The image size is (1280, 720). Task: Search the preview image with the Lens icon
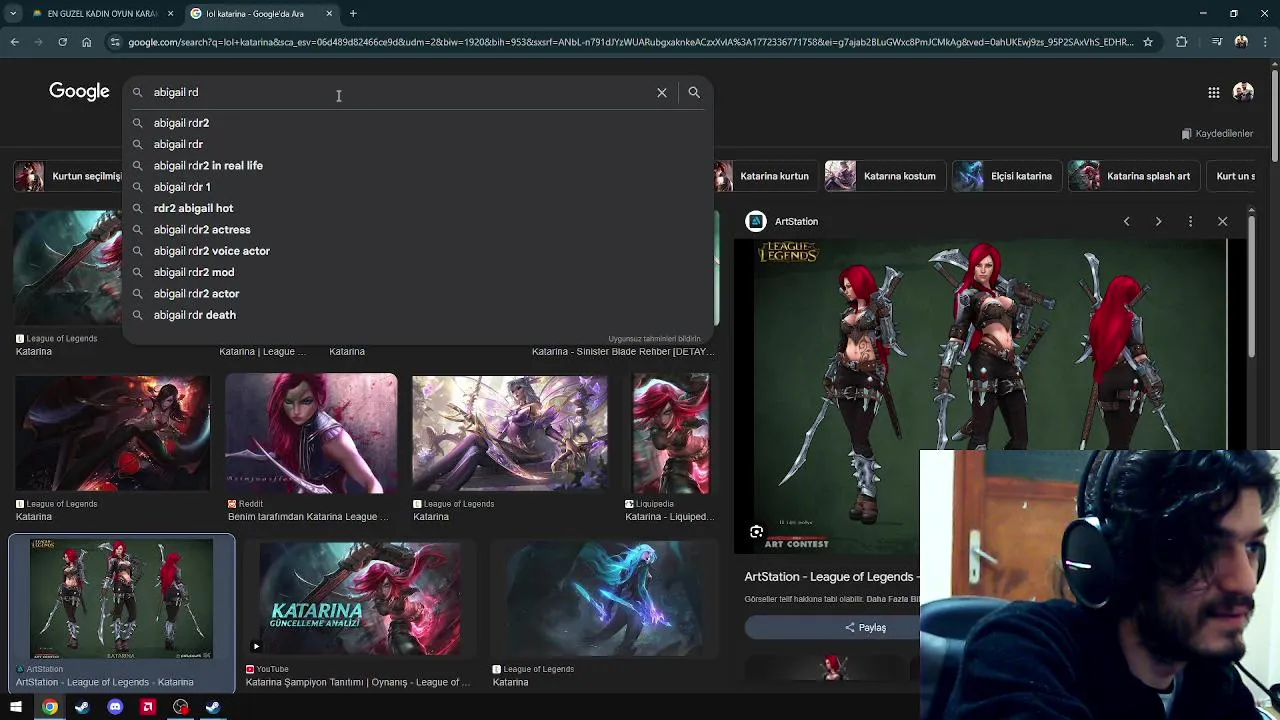[x=757, y=532]
